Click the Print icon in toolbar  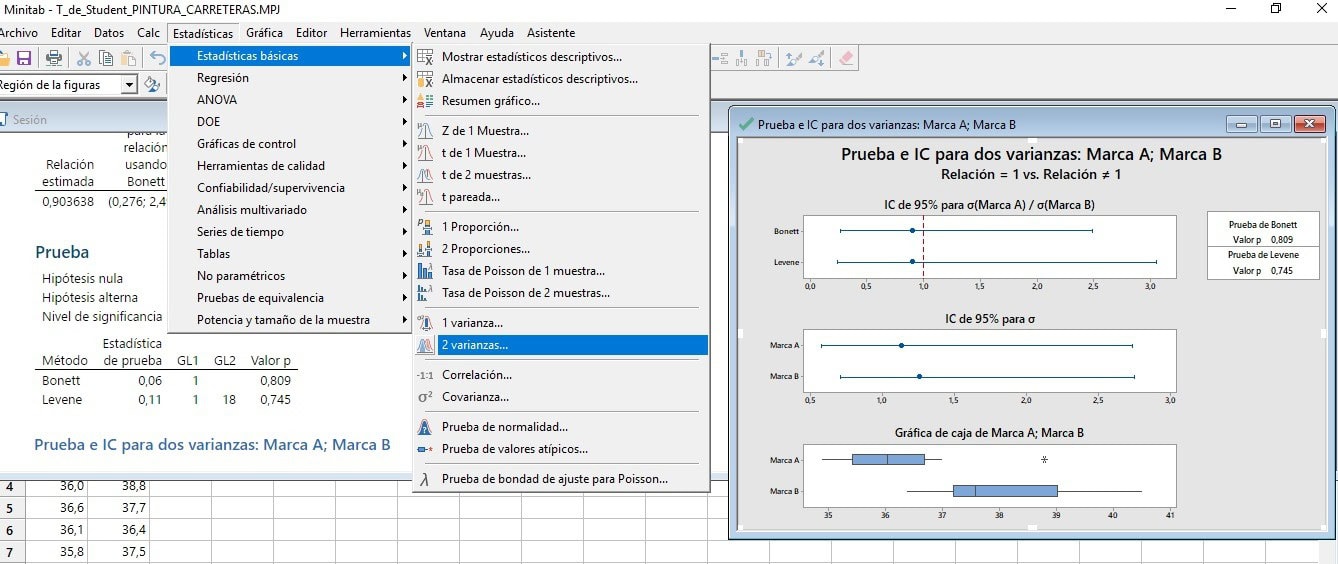(54, 58)
